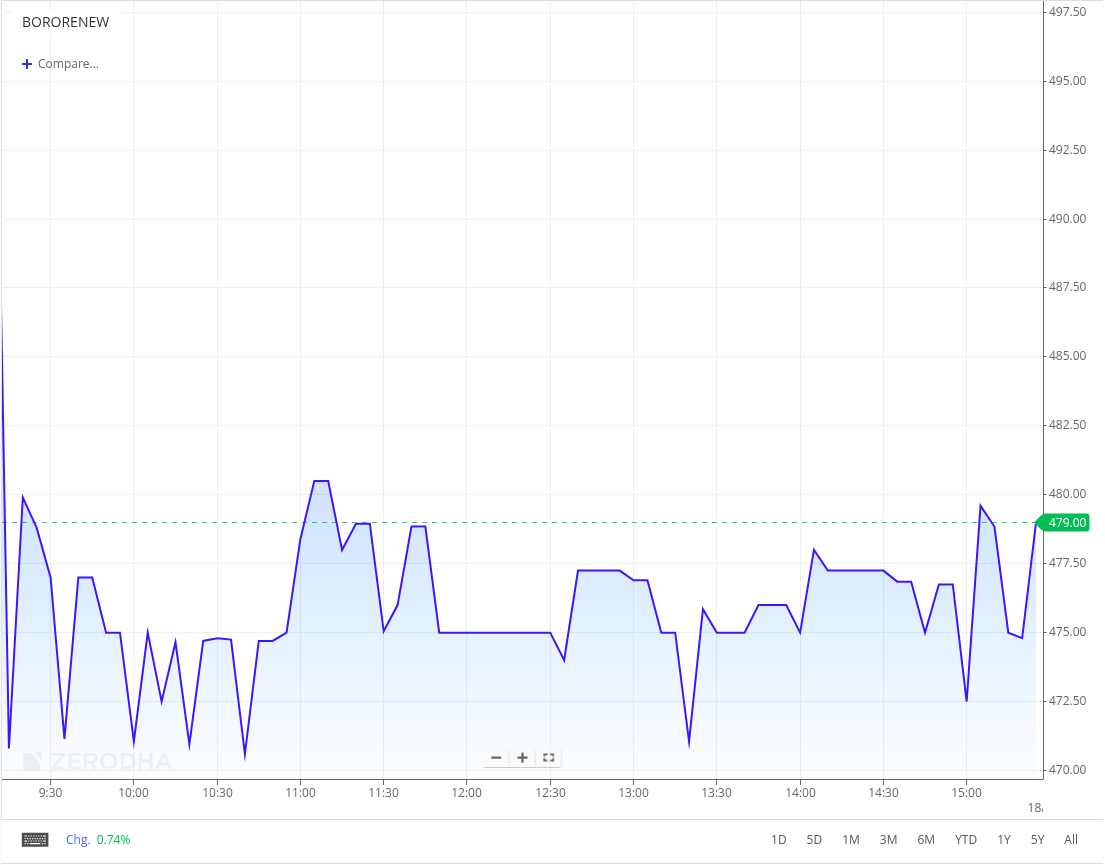1105x865 pixels.
Task: Open the keyboard shortcuts icon
Action: [35, 840]
